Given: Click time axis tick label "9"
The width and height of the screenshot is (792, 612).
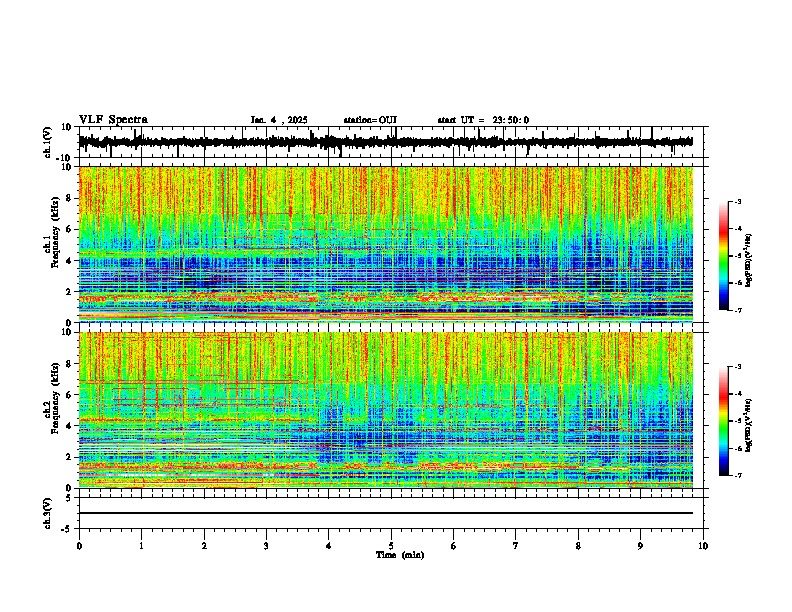Looking at the screenshot, I should [640, 546].
